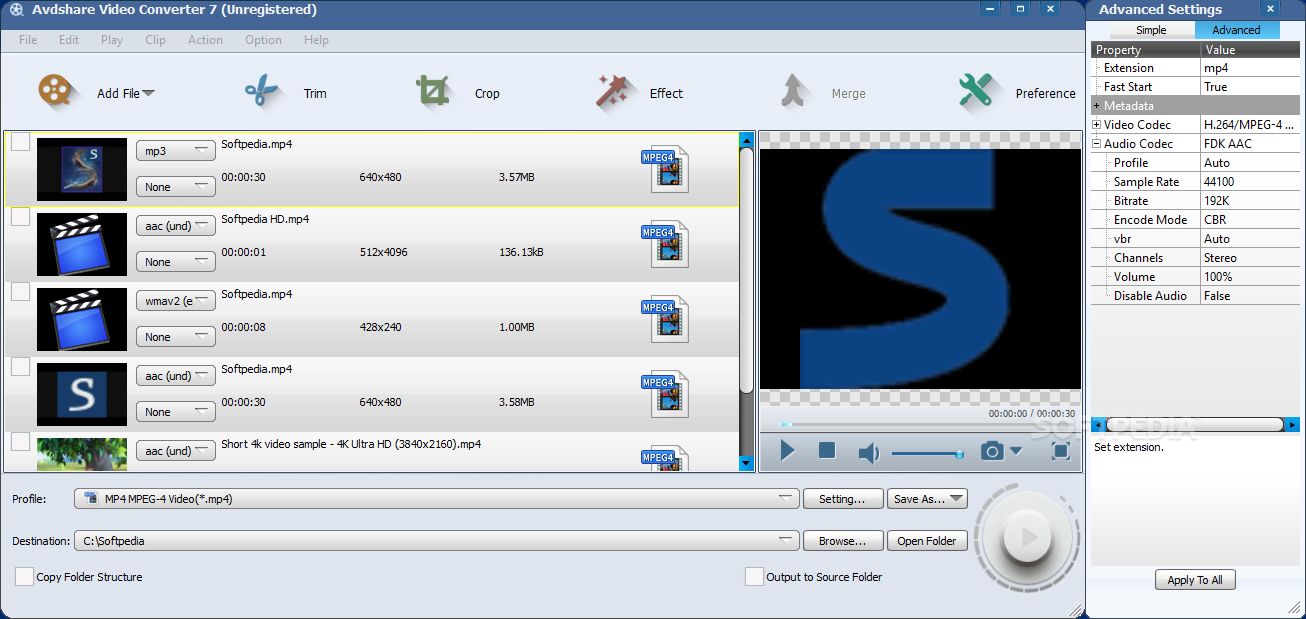Image resolution: width=1306 pixels, height=619 pixels.
Task: Open the Help menu
Action: pos(316,40)
